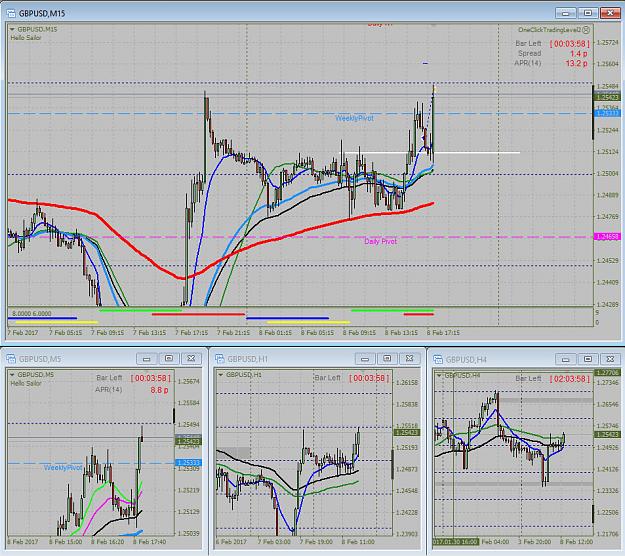The height and width of the screenshot is (556, 625).
Task: Expand one-click trading triangle on M15 chart
Action: [12, 29]
